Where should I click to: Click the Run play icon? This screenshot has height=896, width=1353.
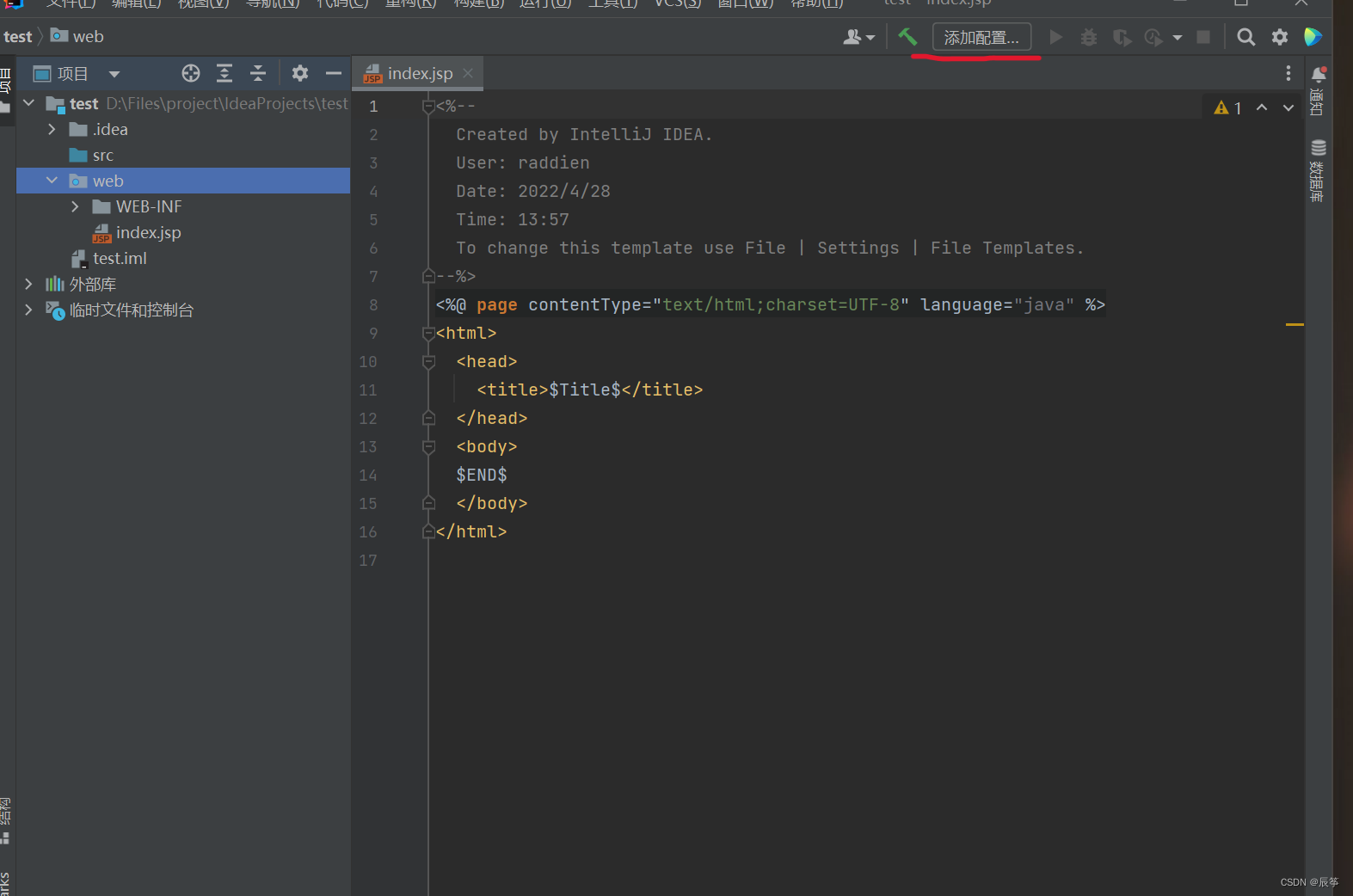tap(1056, 37)
